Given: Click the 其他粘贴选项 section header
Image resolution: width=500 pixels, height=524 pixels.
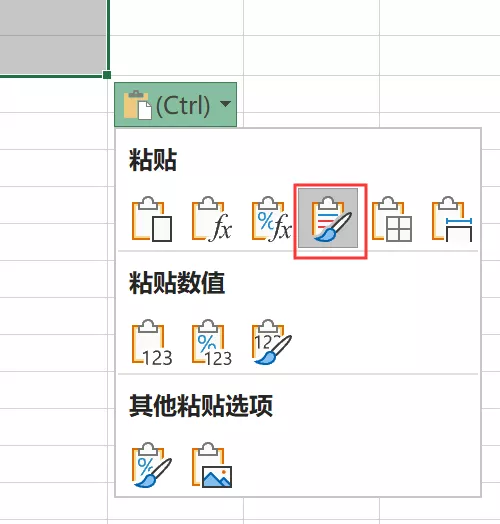Looking at the screenshot, I should tap(201, 406).
